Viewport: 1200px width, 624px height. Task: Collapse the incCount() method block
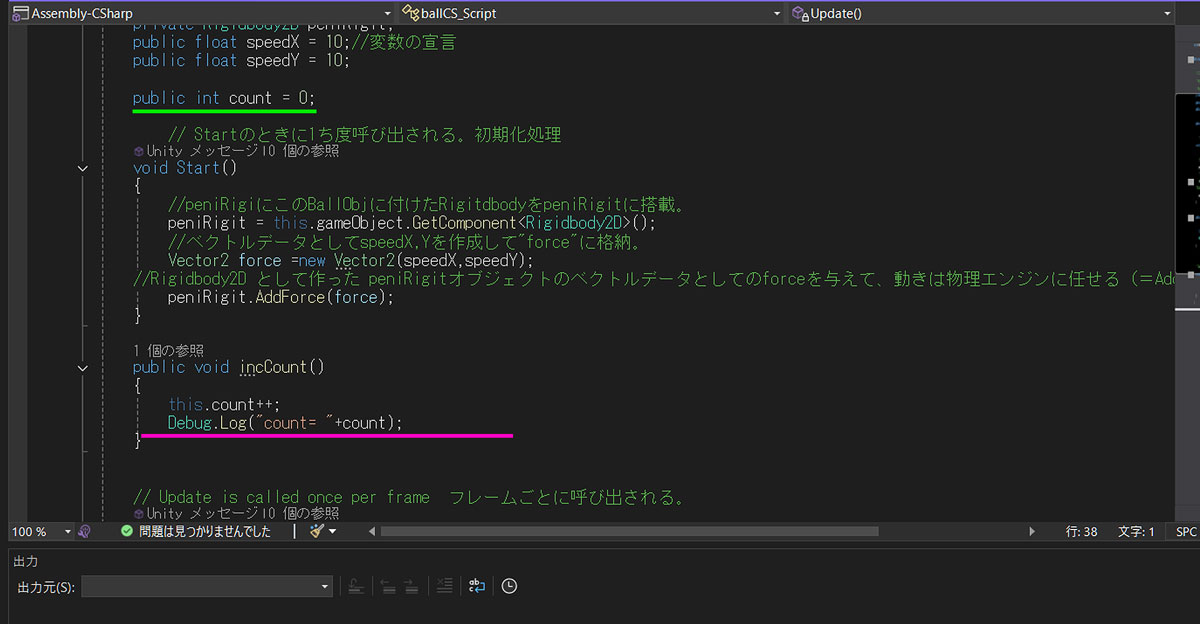pos(84,368)
